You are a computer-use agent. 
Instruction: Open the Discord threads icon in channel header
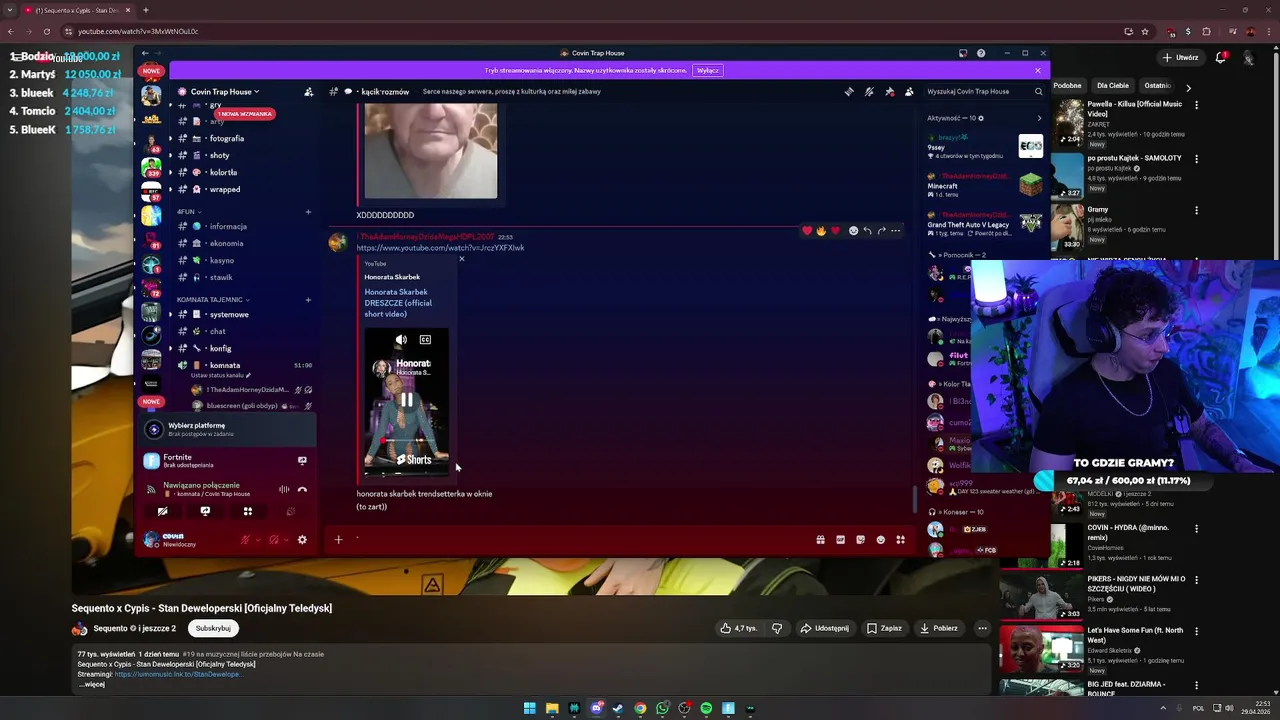(848, 91)
